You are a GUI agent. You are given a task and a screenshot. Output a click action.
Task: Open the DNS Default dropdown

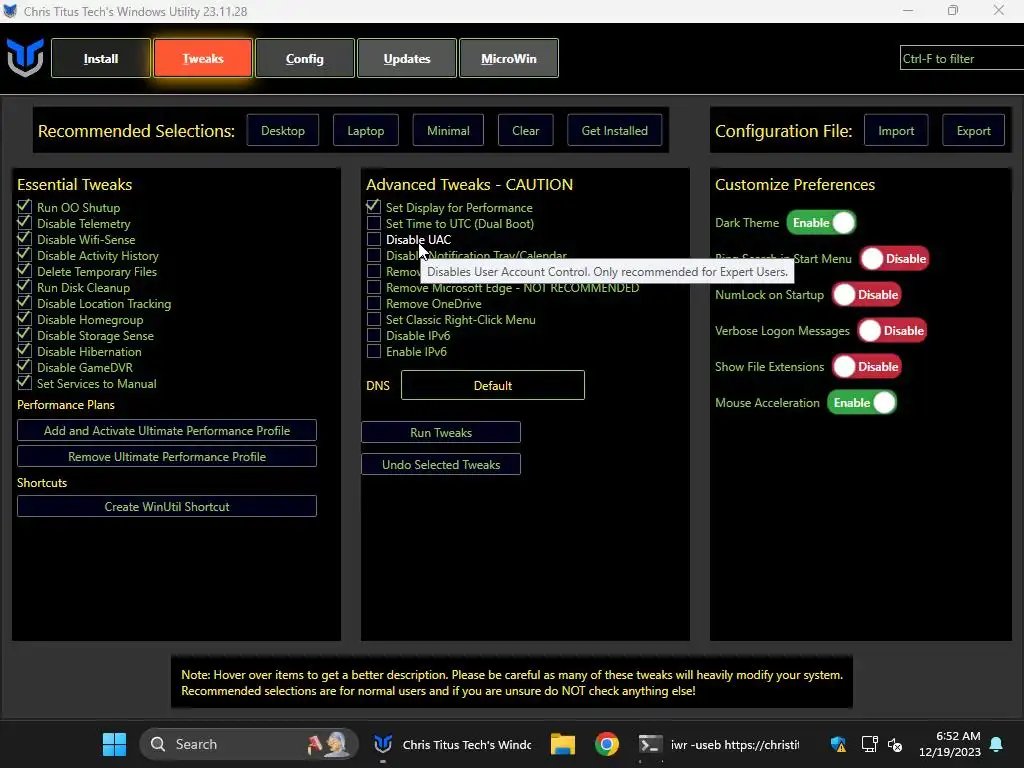pos(492,385)
